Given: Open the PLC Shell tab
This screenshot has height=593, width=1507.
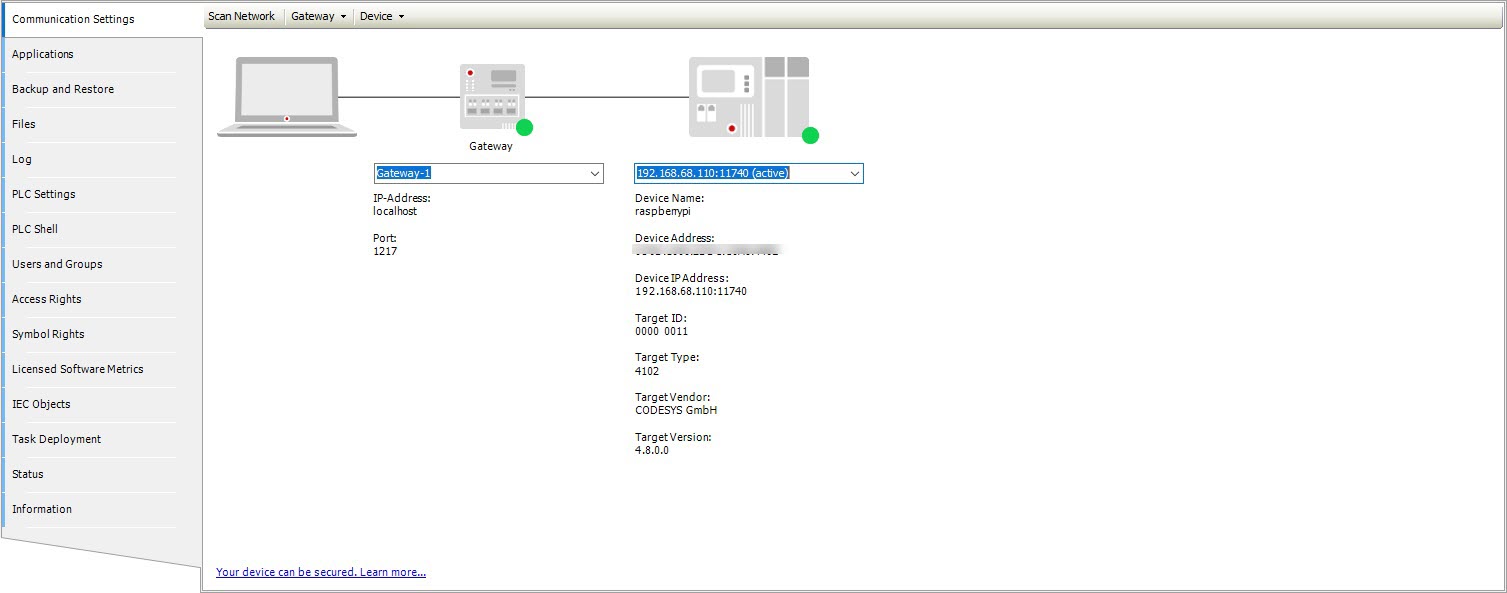Looking at the screenshot, I should (34, 229).
